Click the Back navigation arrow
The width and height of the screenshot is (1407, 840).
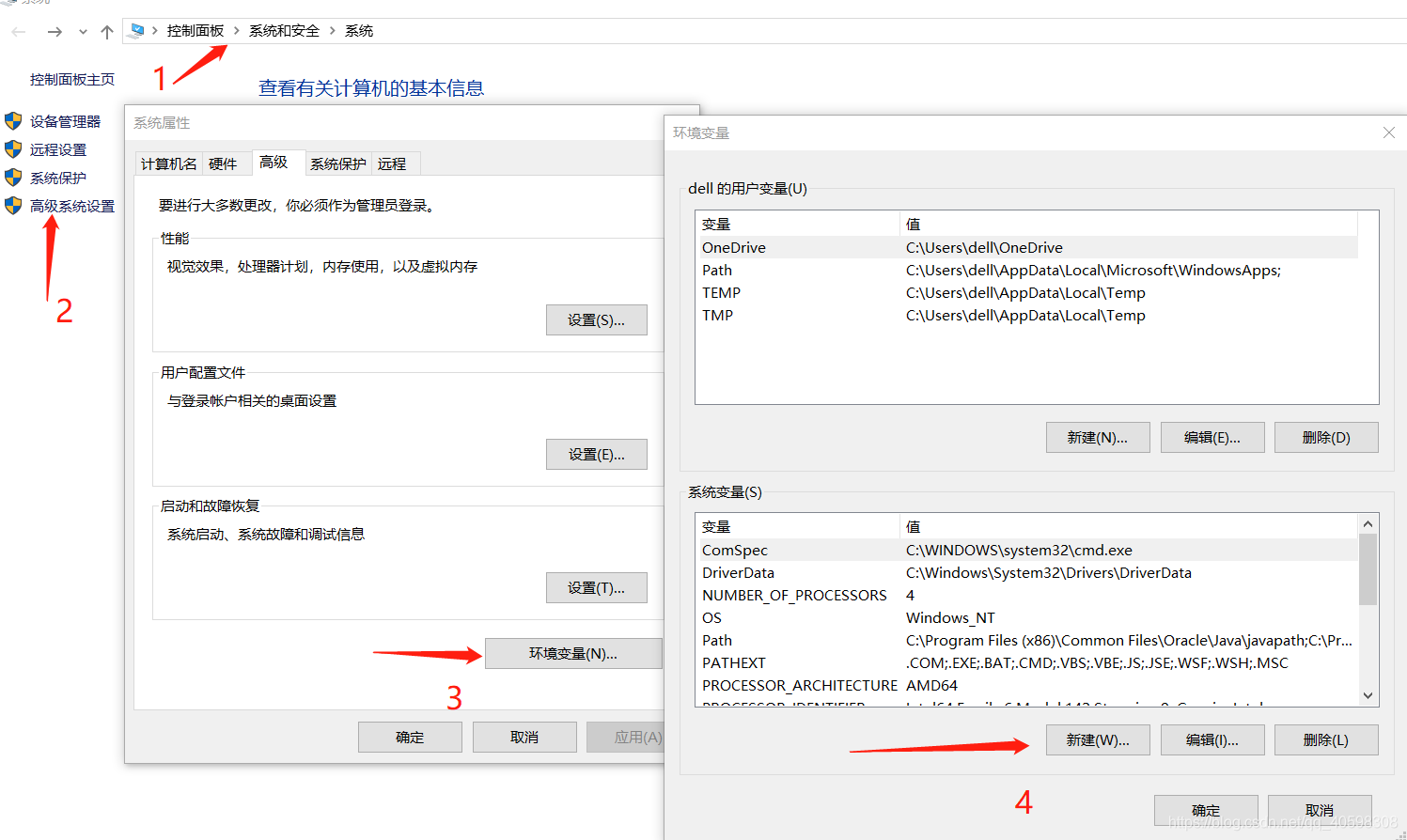[x=19, y=32]
